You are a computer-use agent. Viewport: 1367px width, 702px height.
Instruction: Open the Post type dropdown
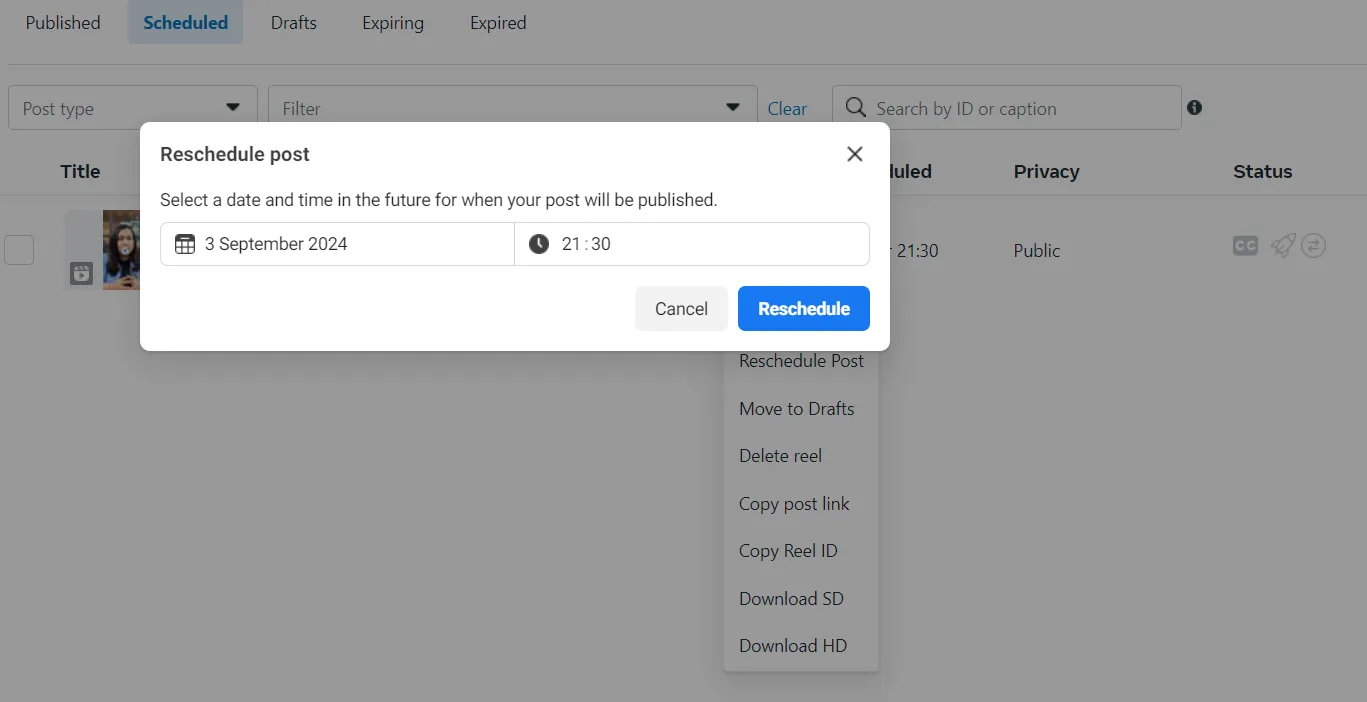click(x=132, y=107)
